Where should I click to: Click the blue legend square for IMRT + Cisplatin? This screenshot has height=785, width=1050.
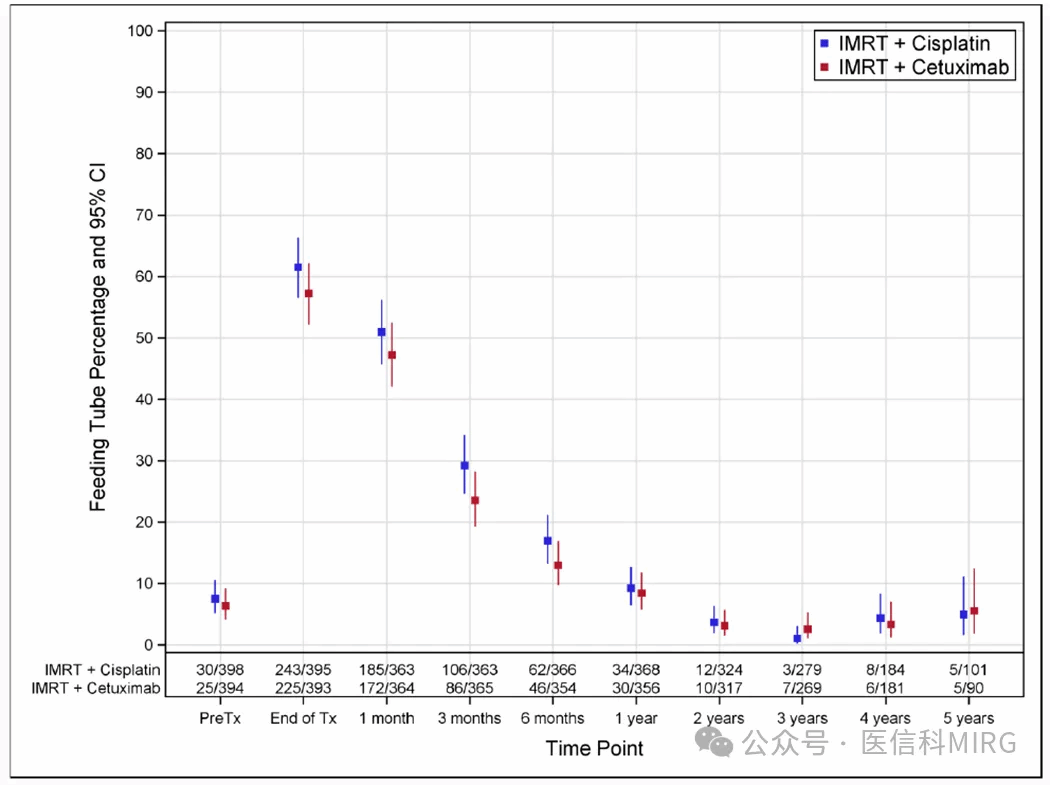point(824,44)
